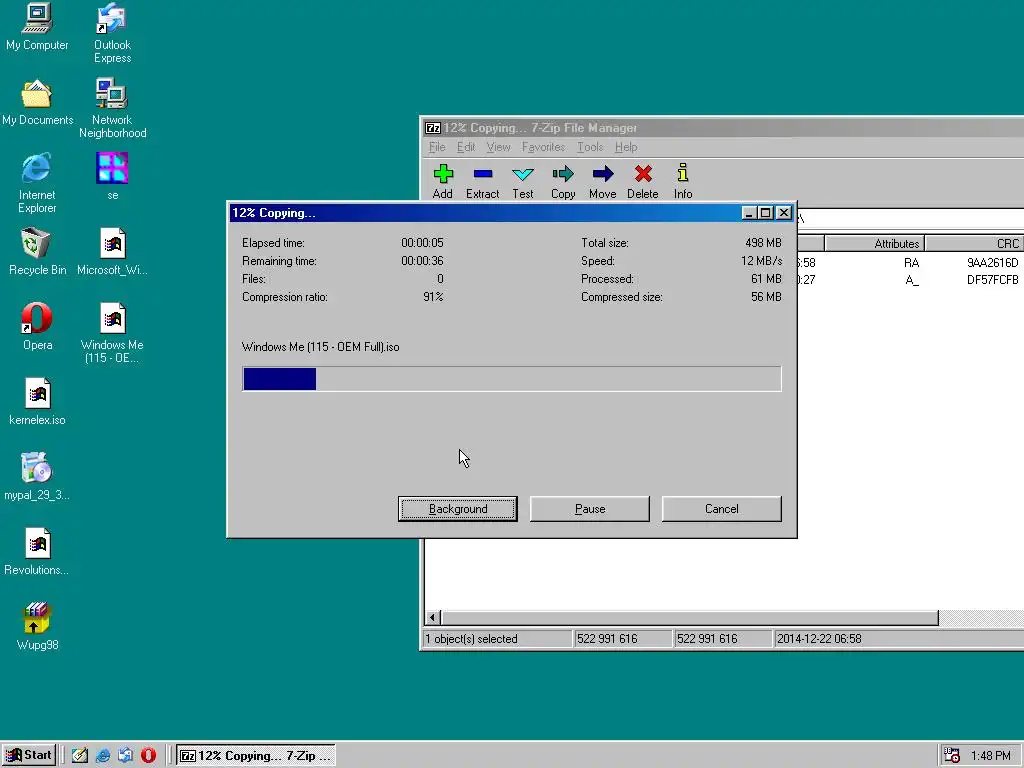Select Recycle Bin desktop icon
The width and height of the screenshot is (1024, 768).
click(x=37, y=252)
